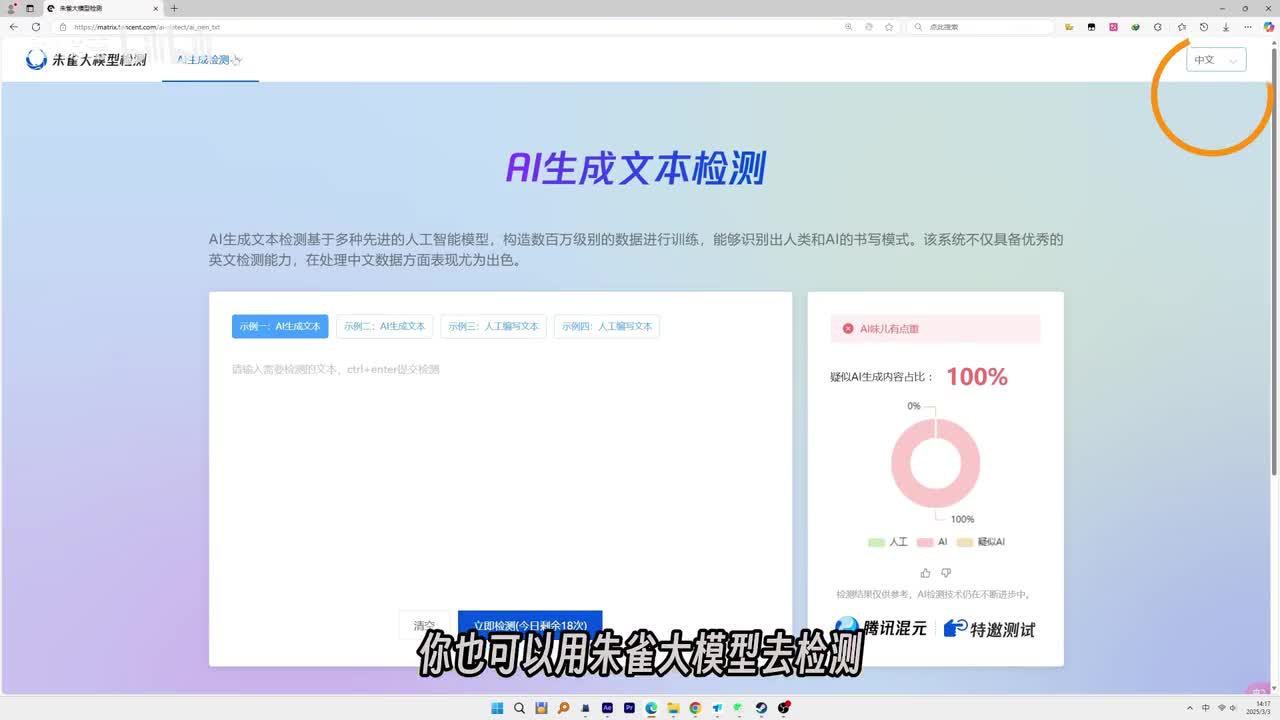
Task: Click 示例三：人工编写文本 example button
Action: [x=493, y=326]
